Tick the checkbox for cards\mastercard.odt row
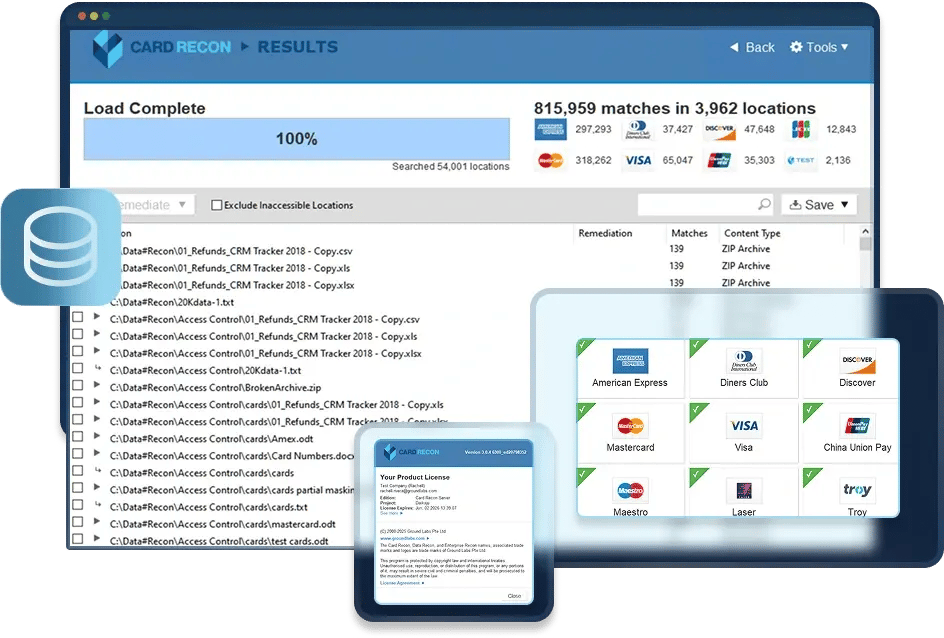Image resolution: width=944 pixels, height=638 pixels. [77, 524]
